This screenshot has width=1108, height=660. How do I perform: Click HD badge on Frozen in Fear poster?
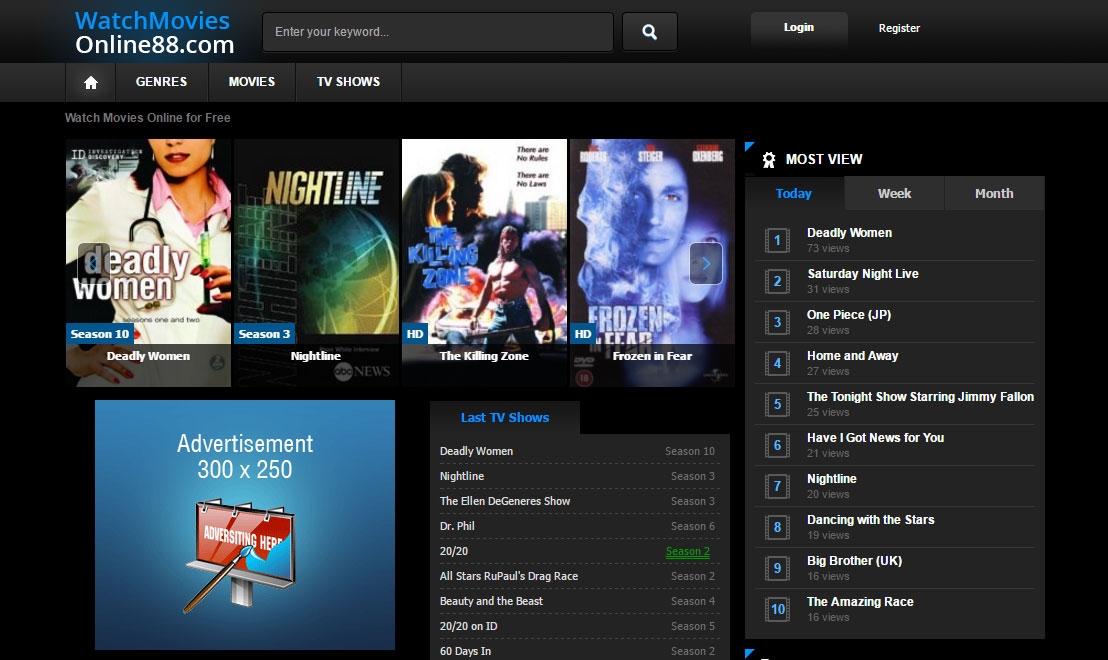[x=583, y=334]
